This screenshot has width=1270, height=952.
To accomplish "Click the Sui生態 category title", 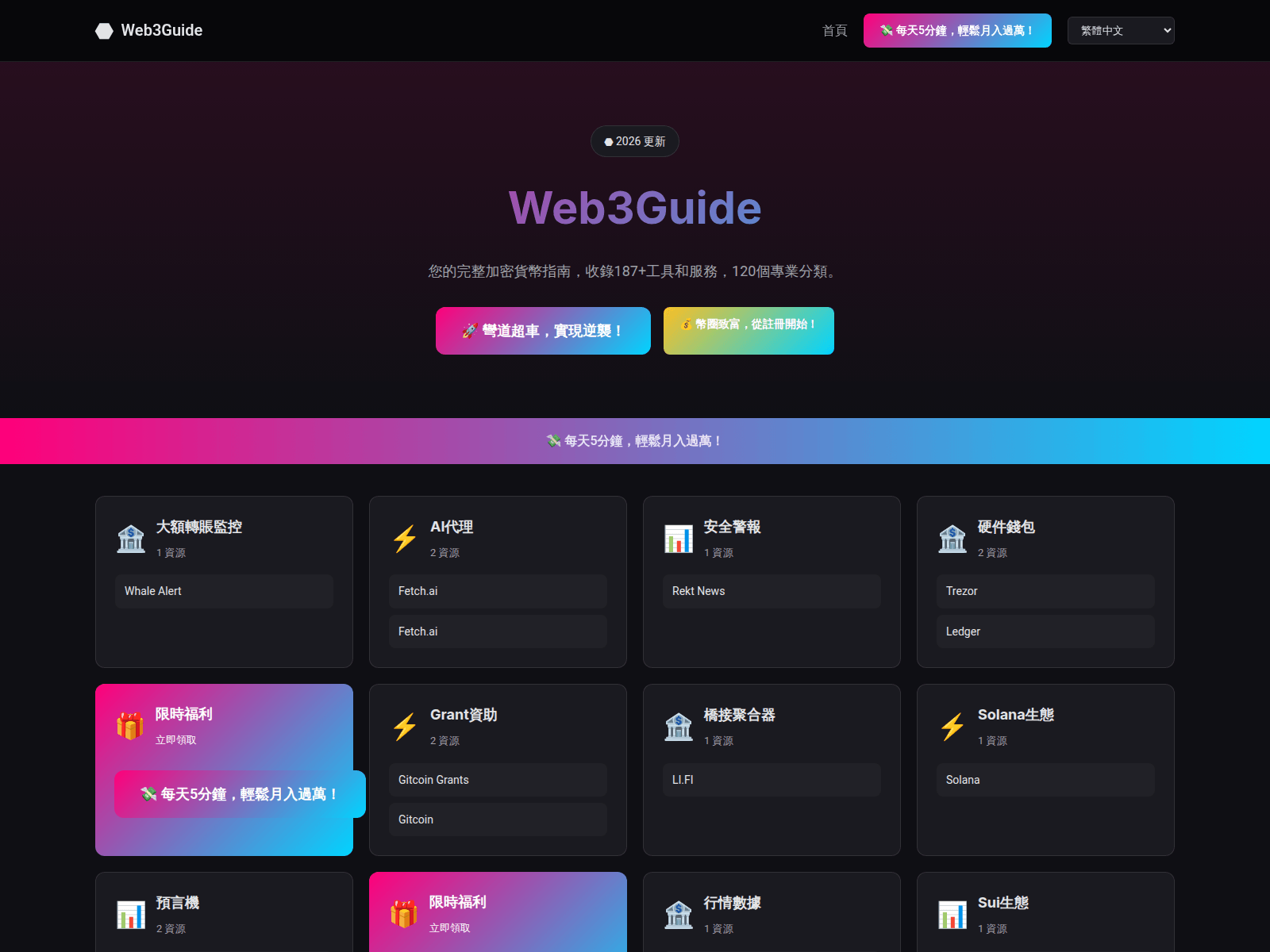I will click(1003, 903).
